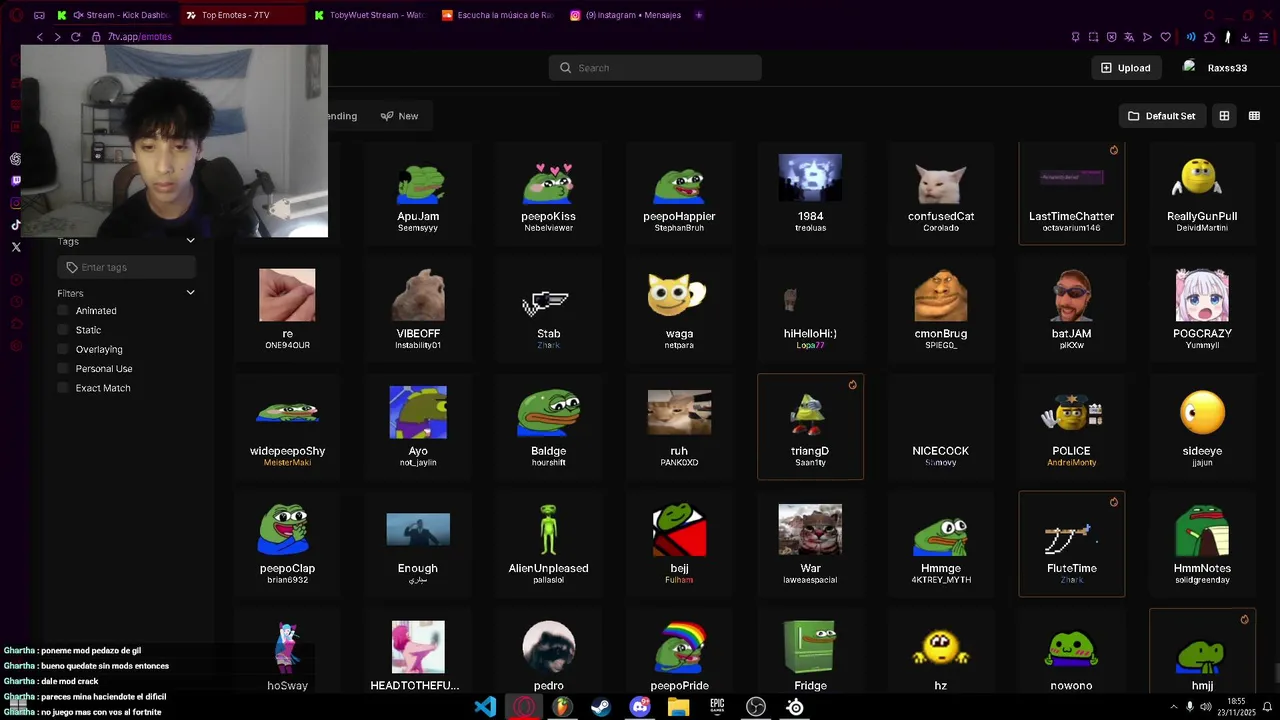Reload the current page
The height and width of the screenshot is (720, 1280).
click(75, 37)
